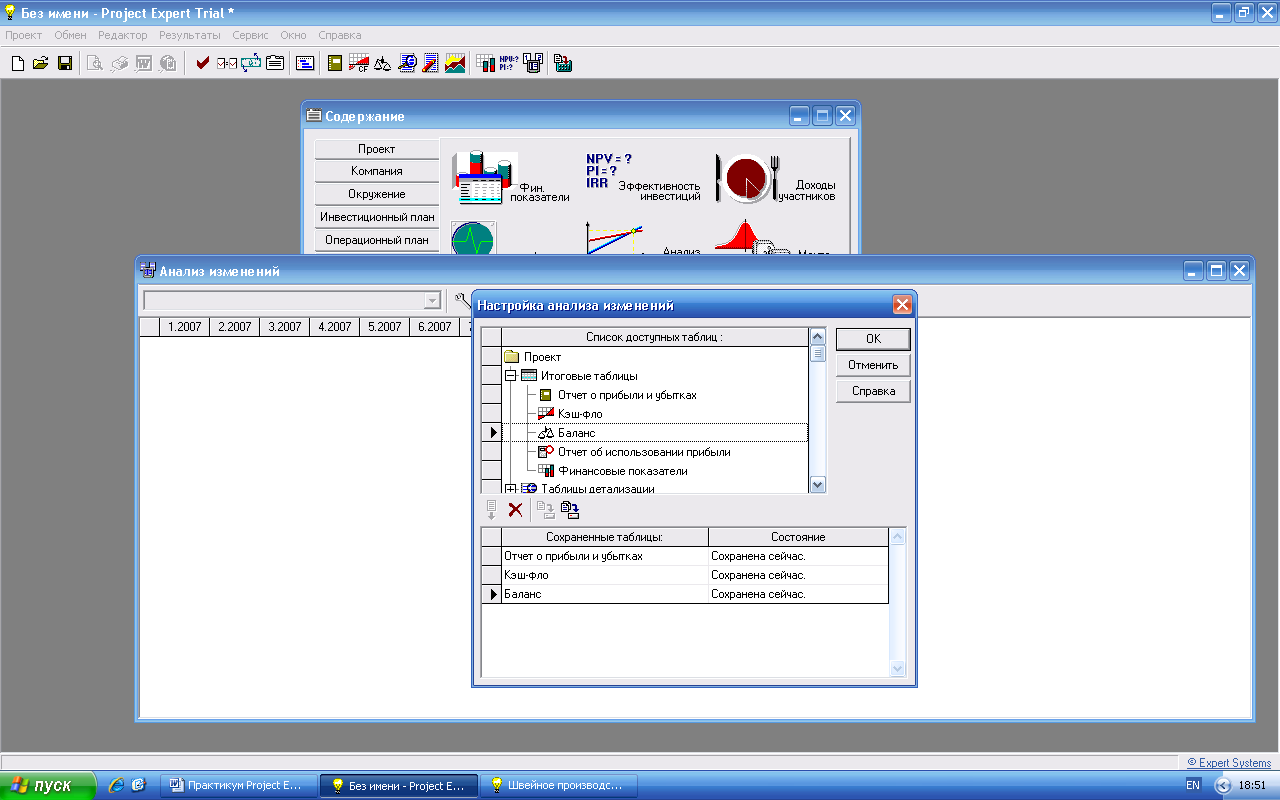The image size is (1280, 800).
Task: Click the EN language indicator in tray
Action: click(x=1193, y=786)
